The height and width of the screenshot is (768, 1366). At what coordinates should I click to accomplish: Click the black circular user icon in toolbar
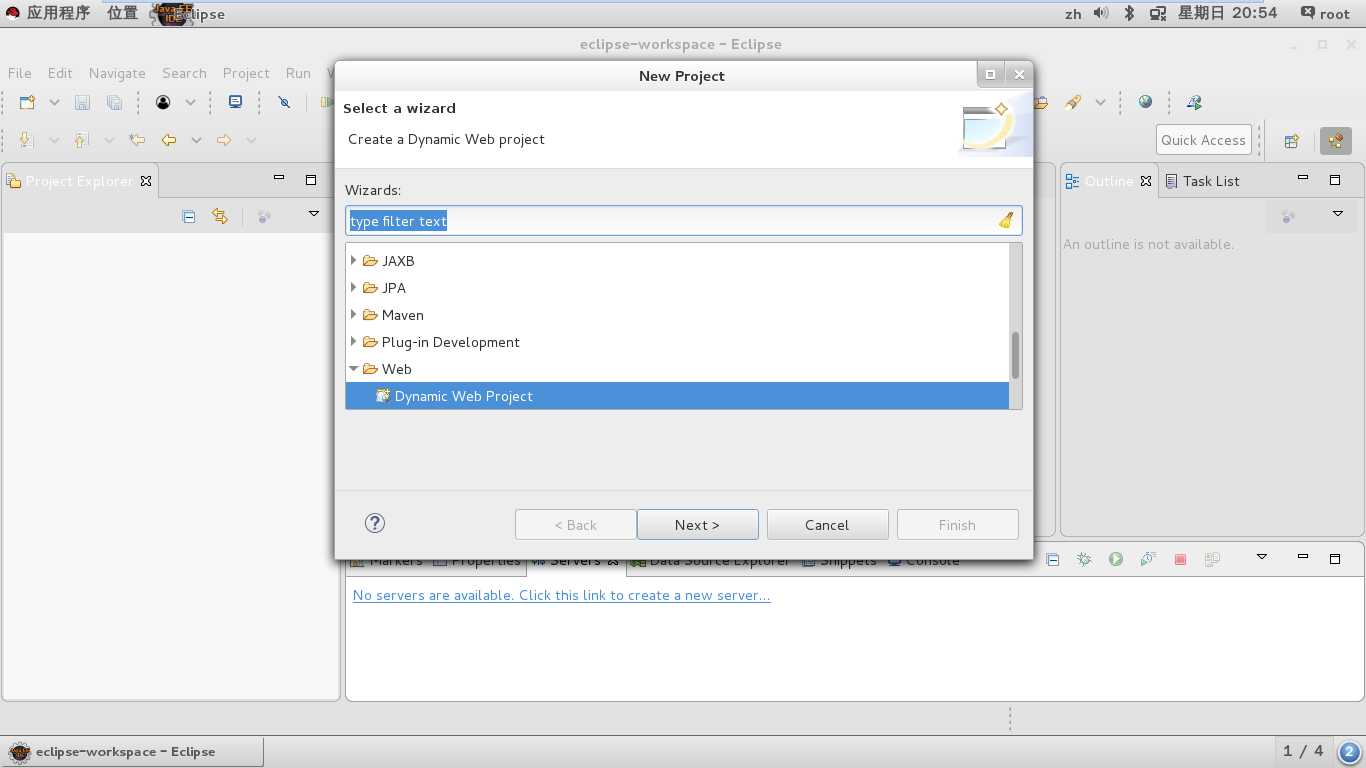(163, 102)
